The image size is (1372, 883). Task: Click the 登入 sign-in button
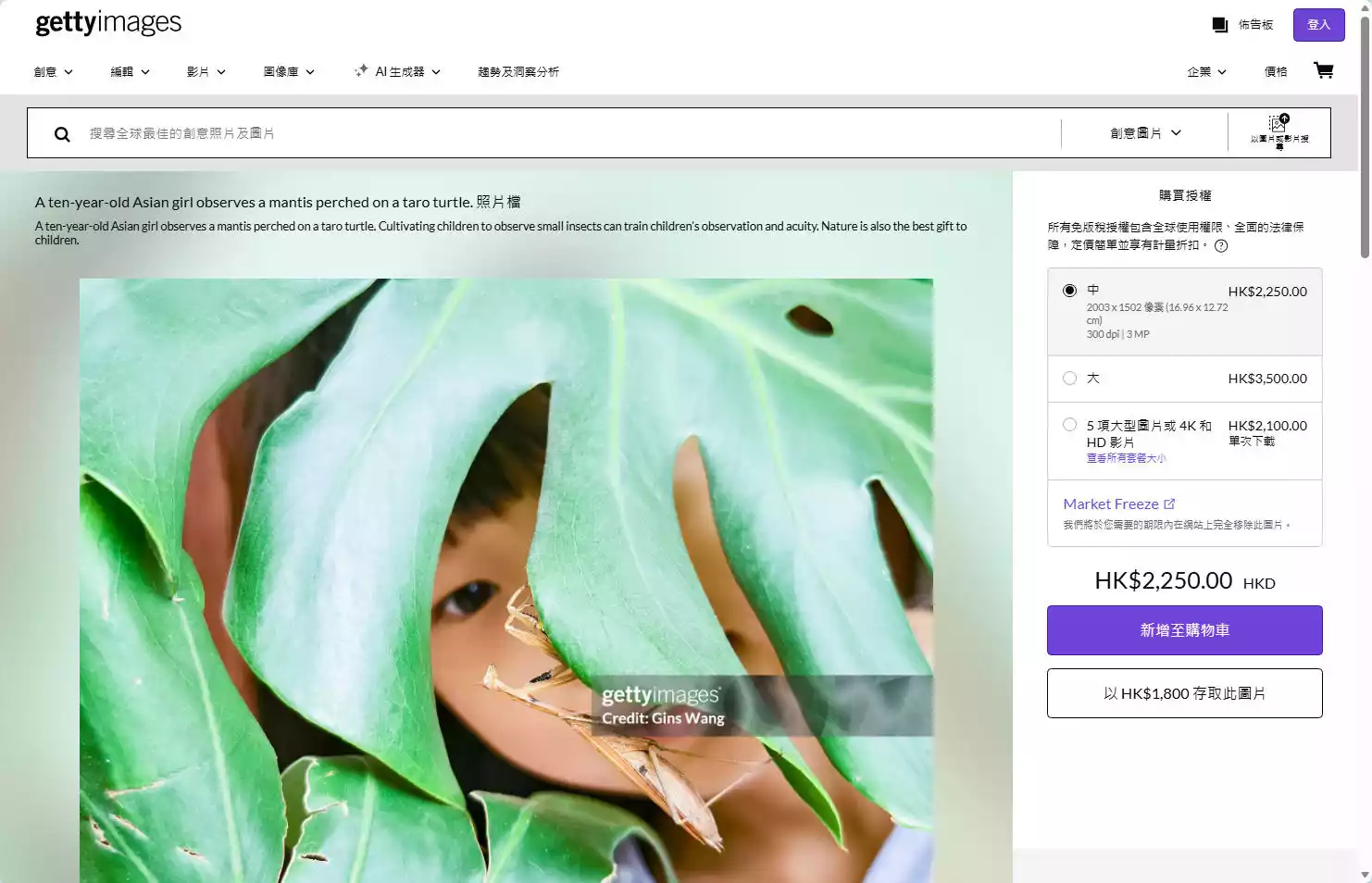click(x=1318, y=25)
